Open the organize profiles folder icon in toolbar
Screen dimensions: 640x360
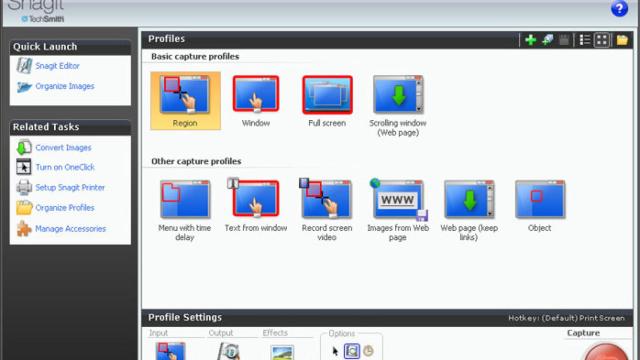click(x=622, y=40)
